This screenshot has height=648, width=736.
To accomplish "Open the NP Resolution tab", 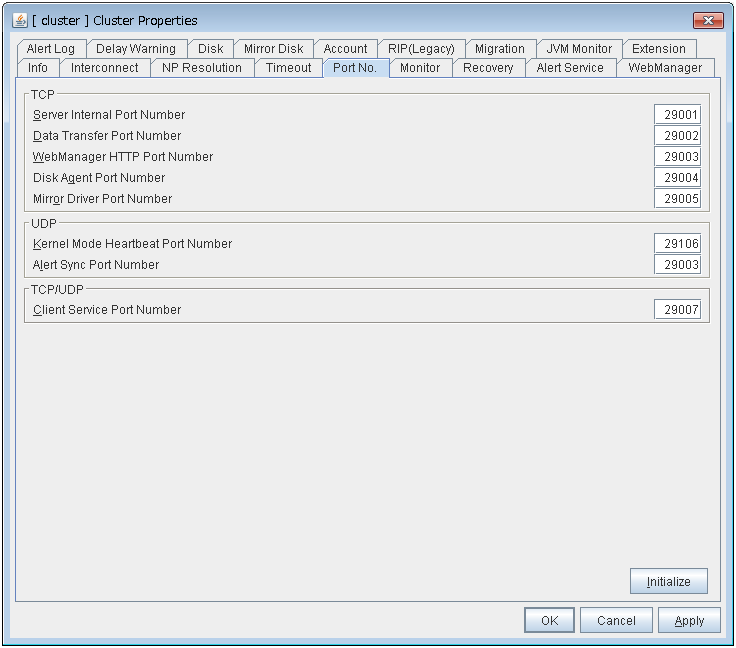I will (x=202, y=68).
